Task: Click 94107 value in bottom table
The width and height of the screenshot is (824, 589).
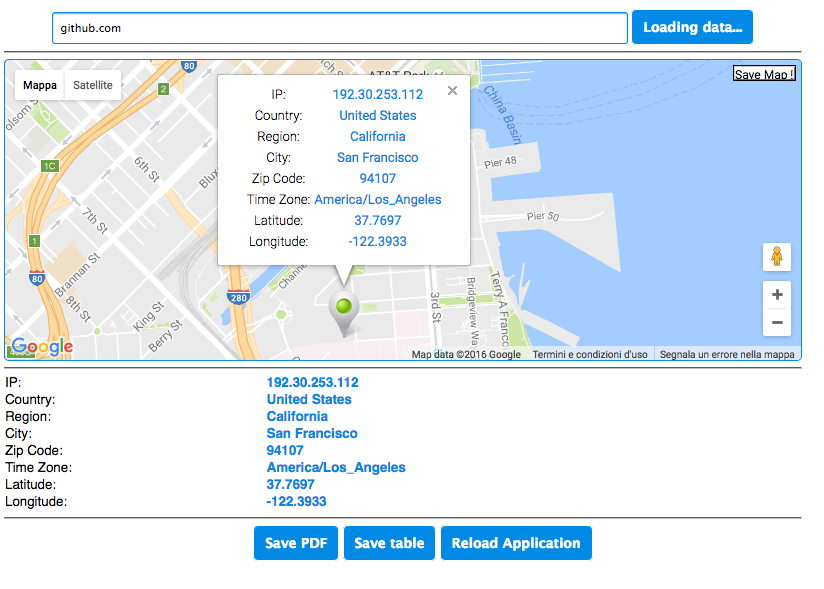Action: point(285,451)
